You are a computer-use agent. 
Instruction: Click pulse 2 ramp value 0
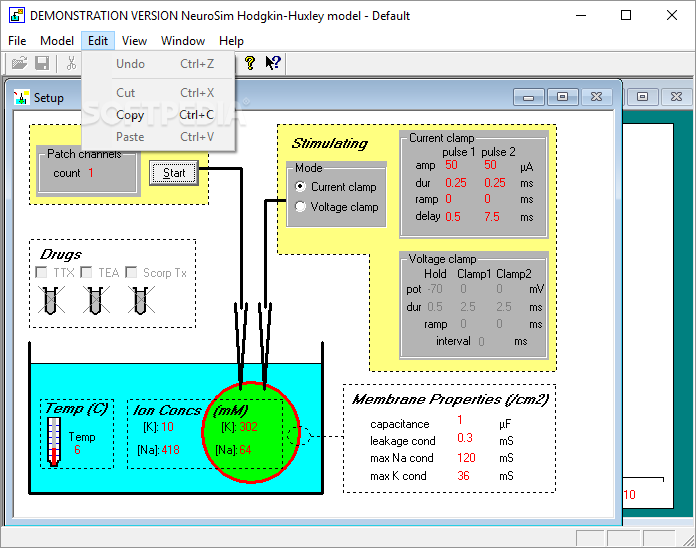[487, 199]
